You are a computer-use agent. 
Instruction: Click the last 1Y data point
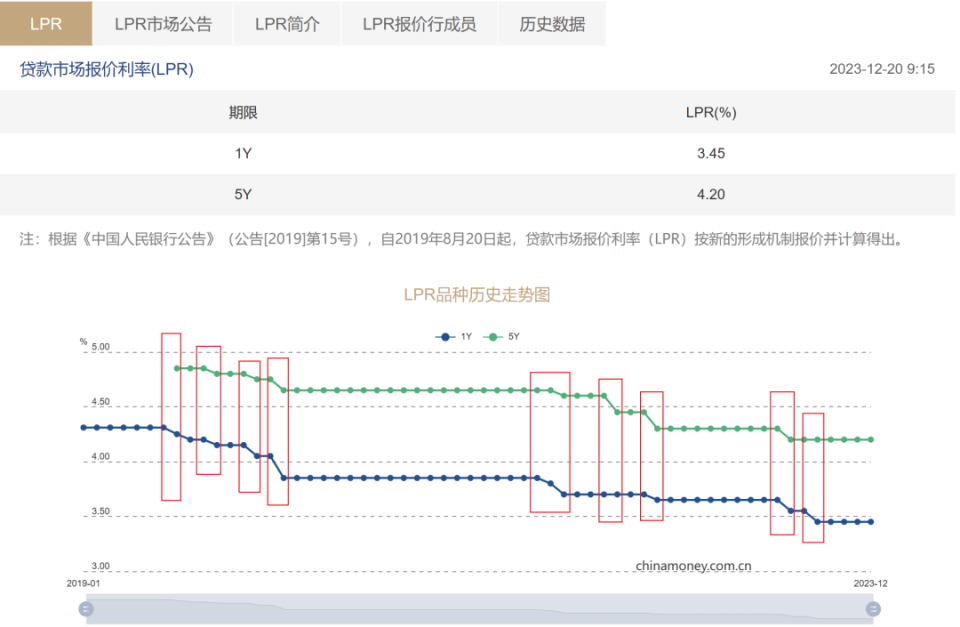871,522
